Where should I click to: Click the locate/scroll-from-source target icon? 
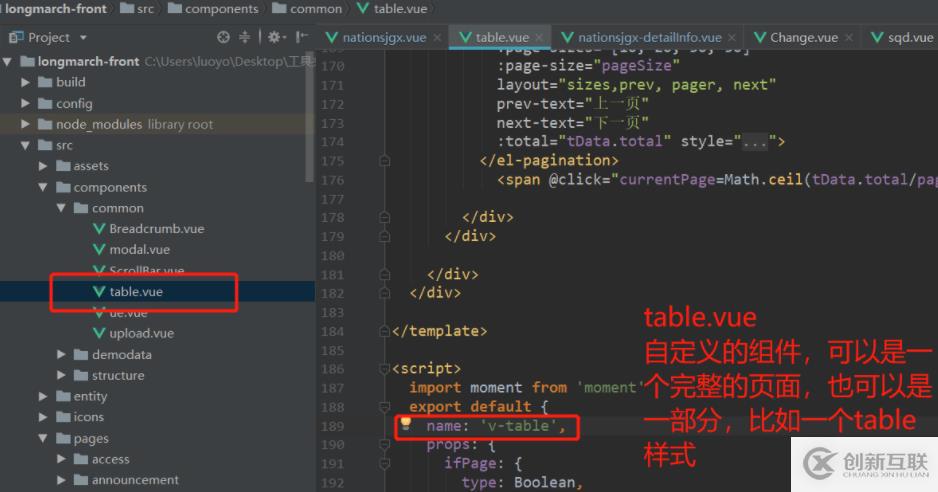click(x=223, y=37)
